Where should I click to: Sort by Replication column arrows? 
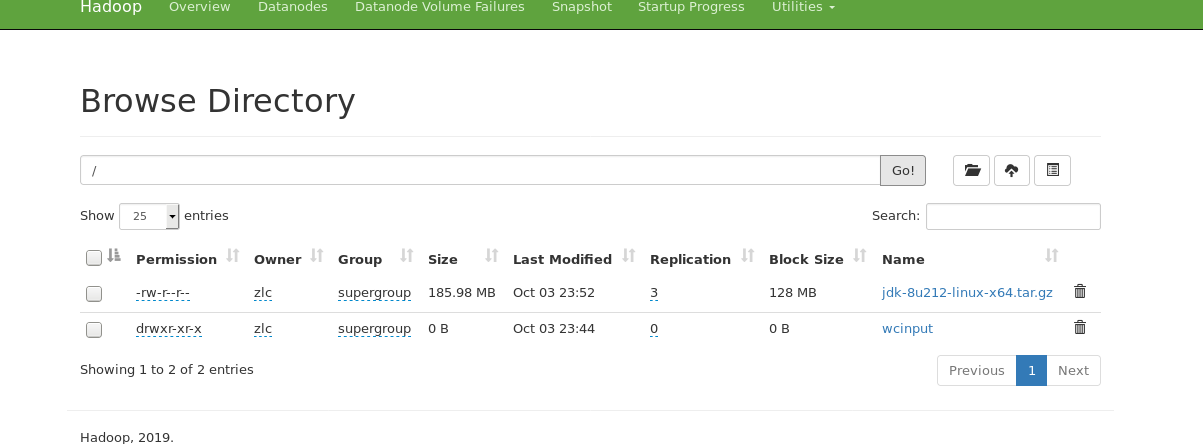click(748, 257)
